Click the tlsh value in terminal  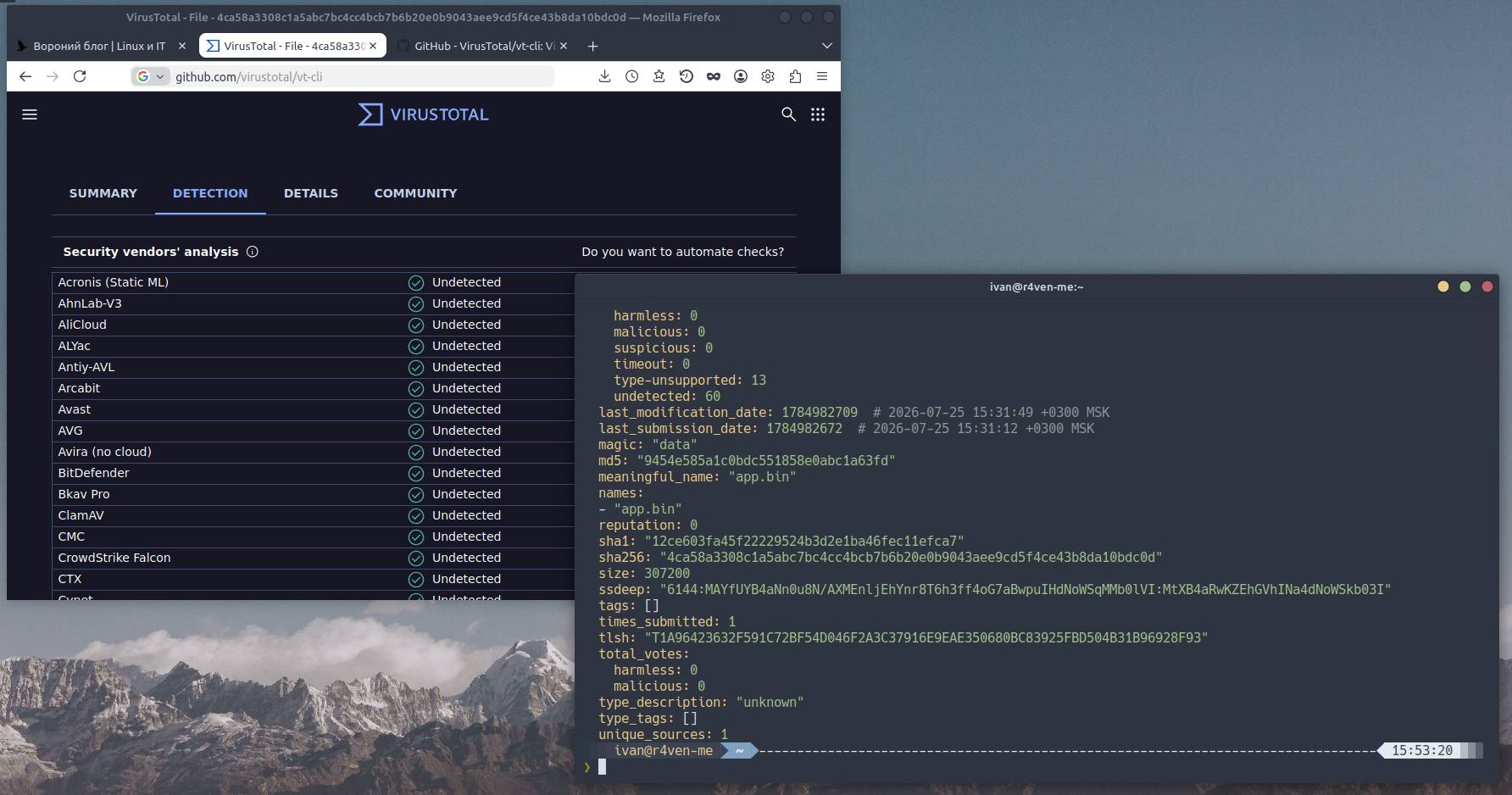coord(926,637)
